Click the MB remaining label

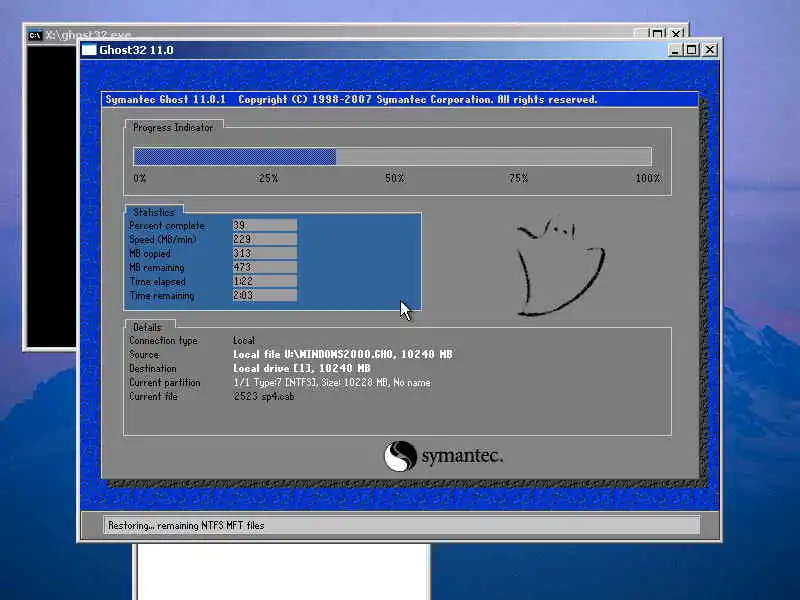tap(156, 267)
